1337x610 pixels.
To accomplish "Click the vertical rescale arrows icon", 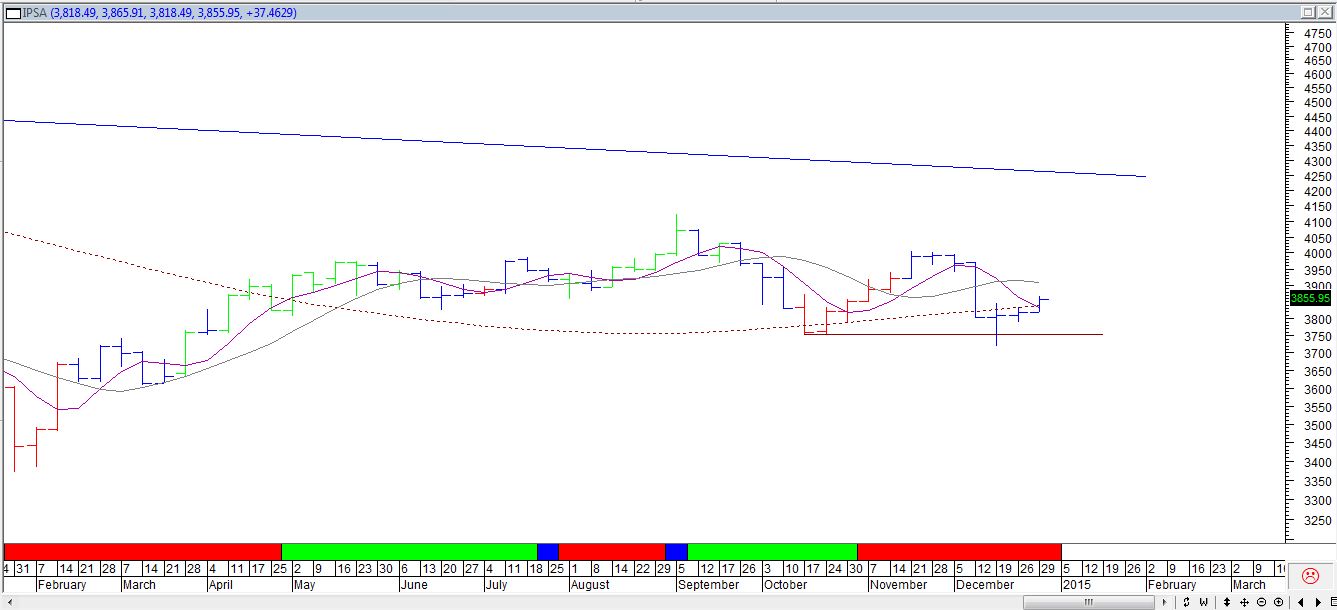I will pyautogui.click(x=1227, y=602).
